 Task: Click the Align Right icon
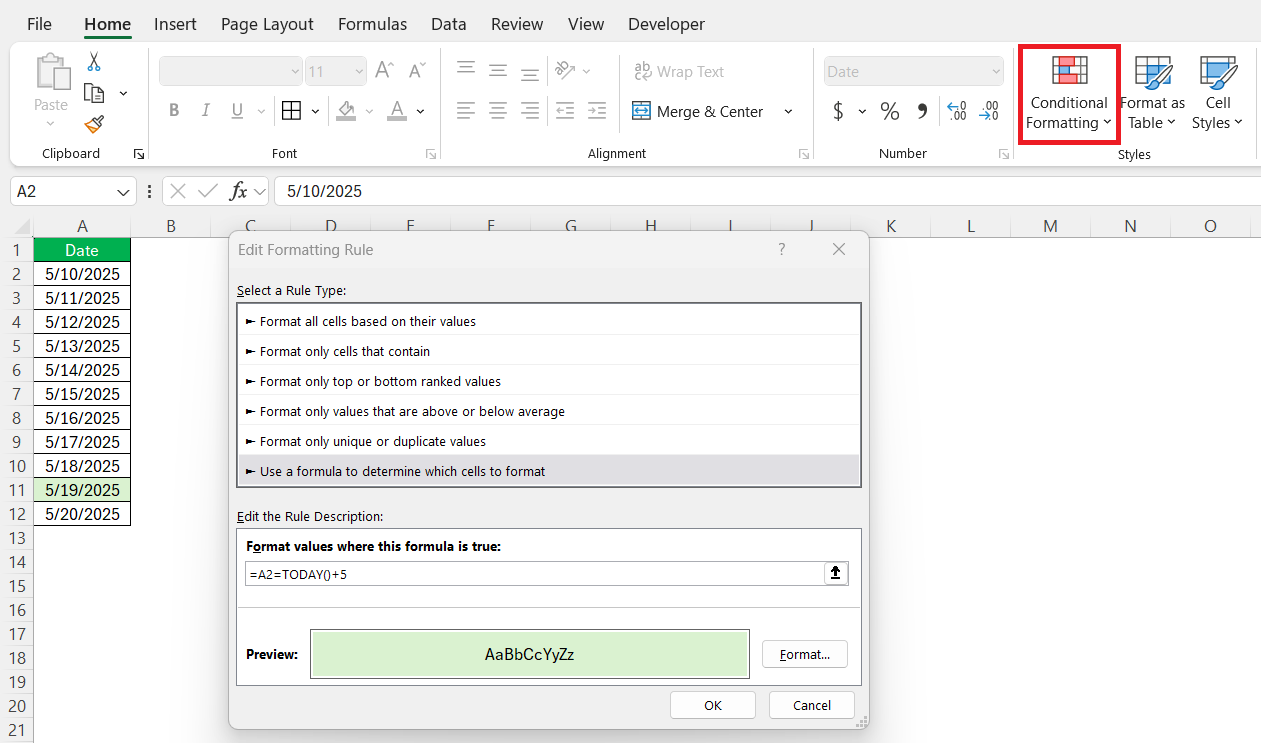[530, 111]
